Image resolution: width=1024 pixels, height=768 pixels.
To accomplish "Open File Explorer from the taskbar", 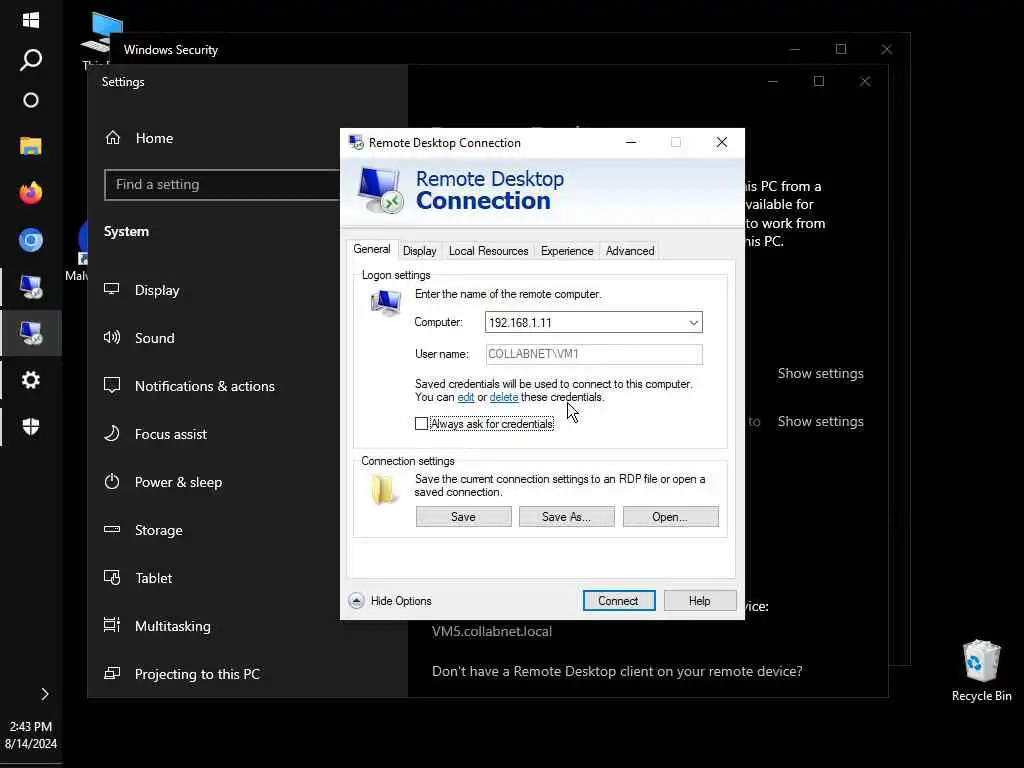I will (31, 146).
